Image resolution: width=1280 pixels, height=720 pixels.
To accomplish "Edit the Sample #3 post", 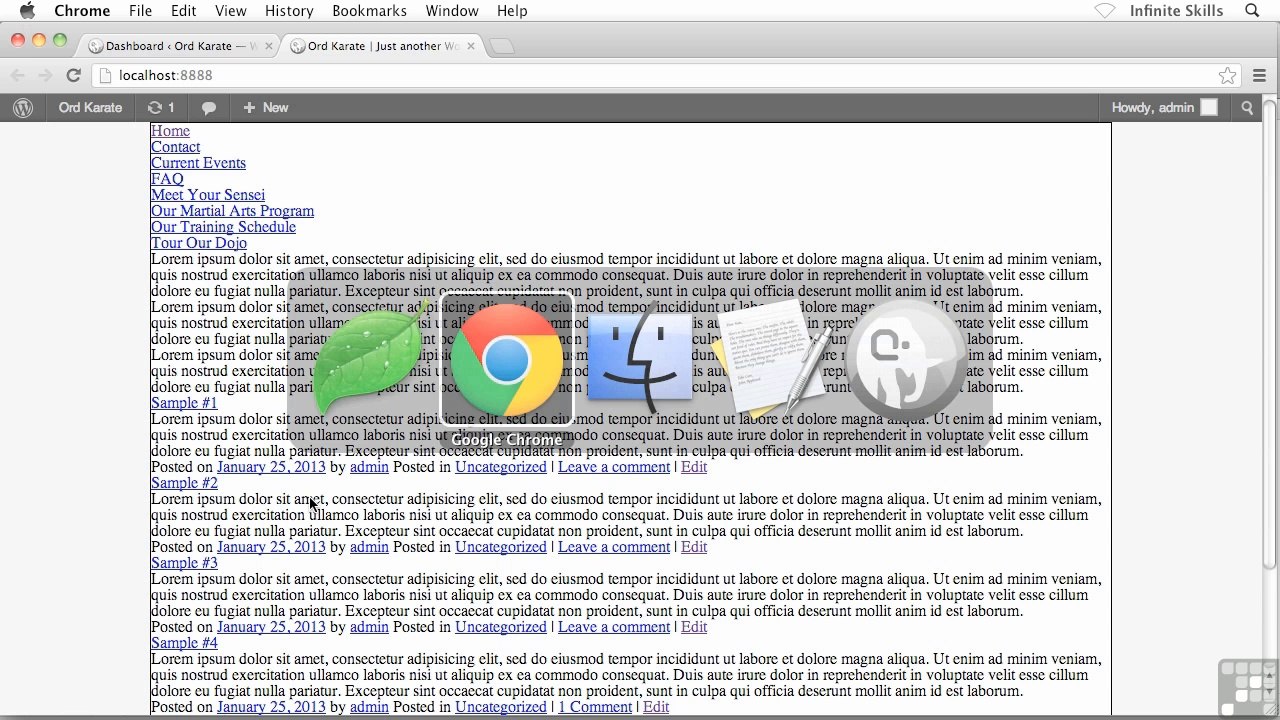I will pyautogui.click(x=694, y=627).
